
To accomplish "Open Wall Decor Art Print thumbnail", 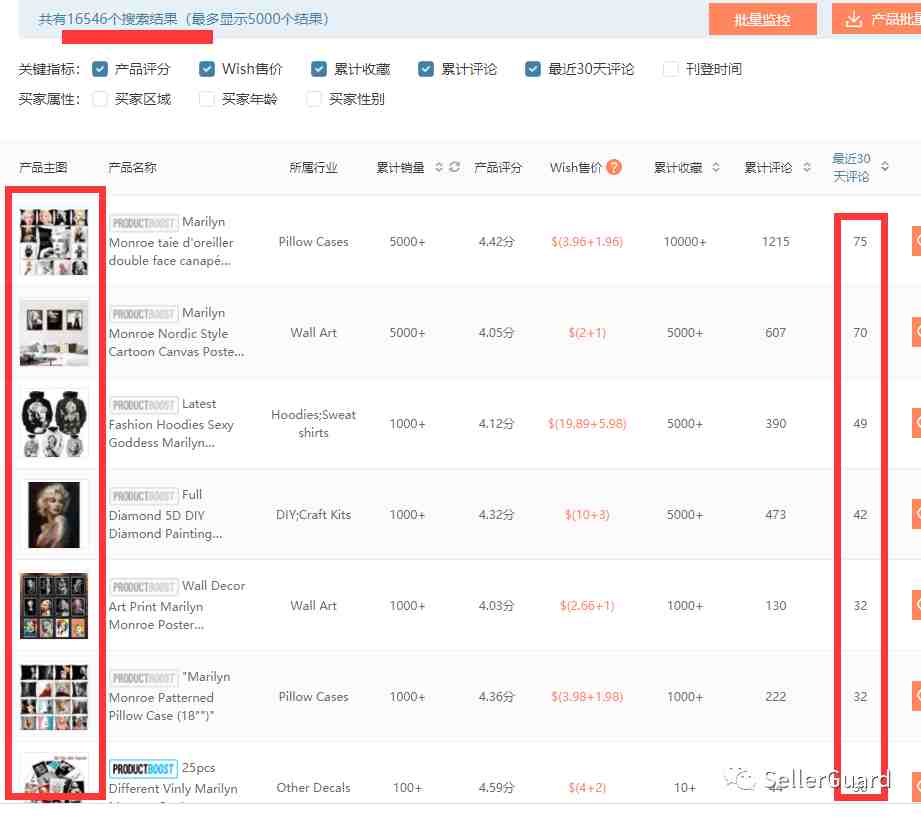I will 54,606.
